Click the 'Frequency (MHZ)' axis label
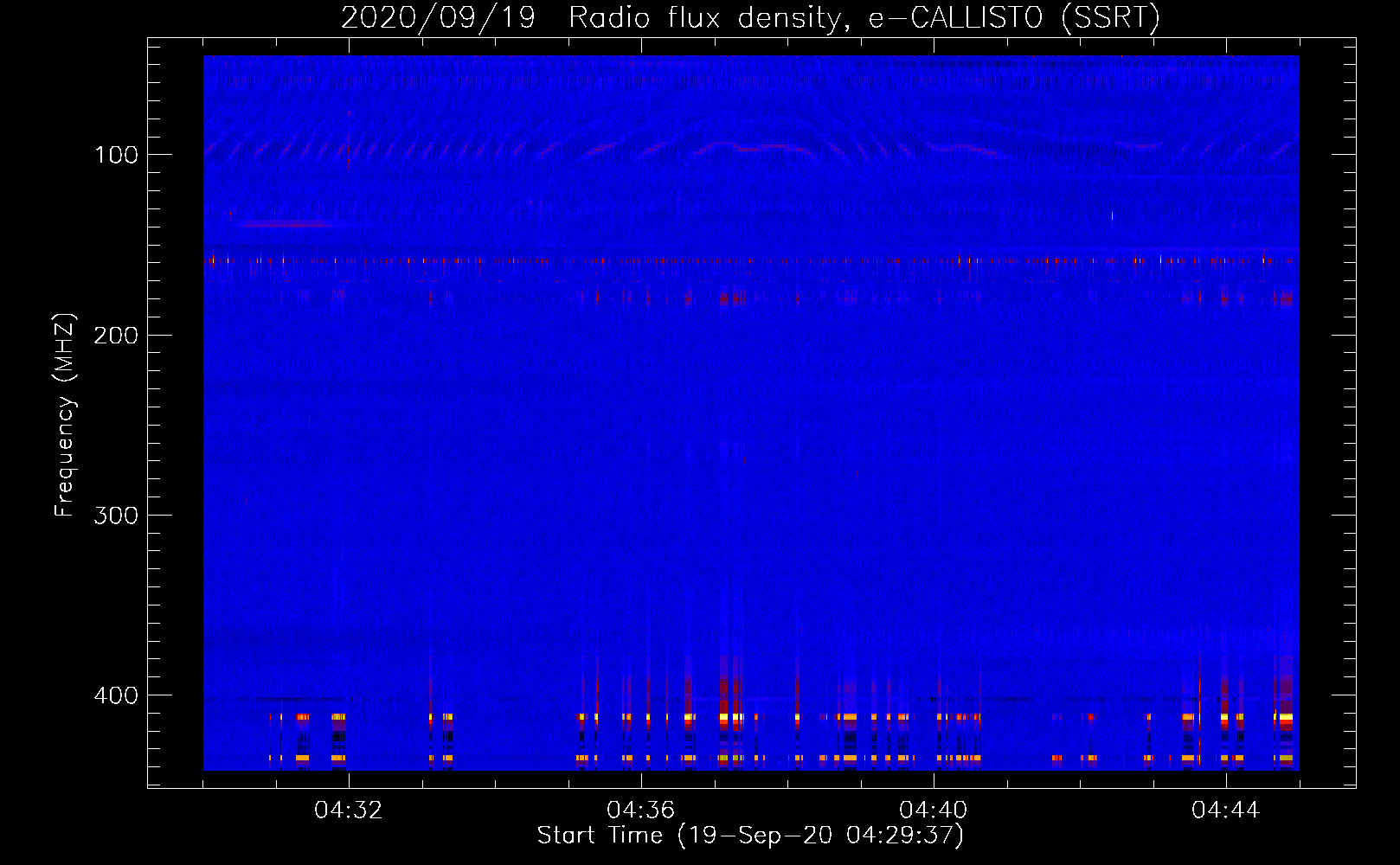 click(65, 415)
